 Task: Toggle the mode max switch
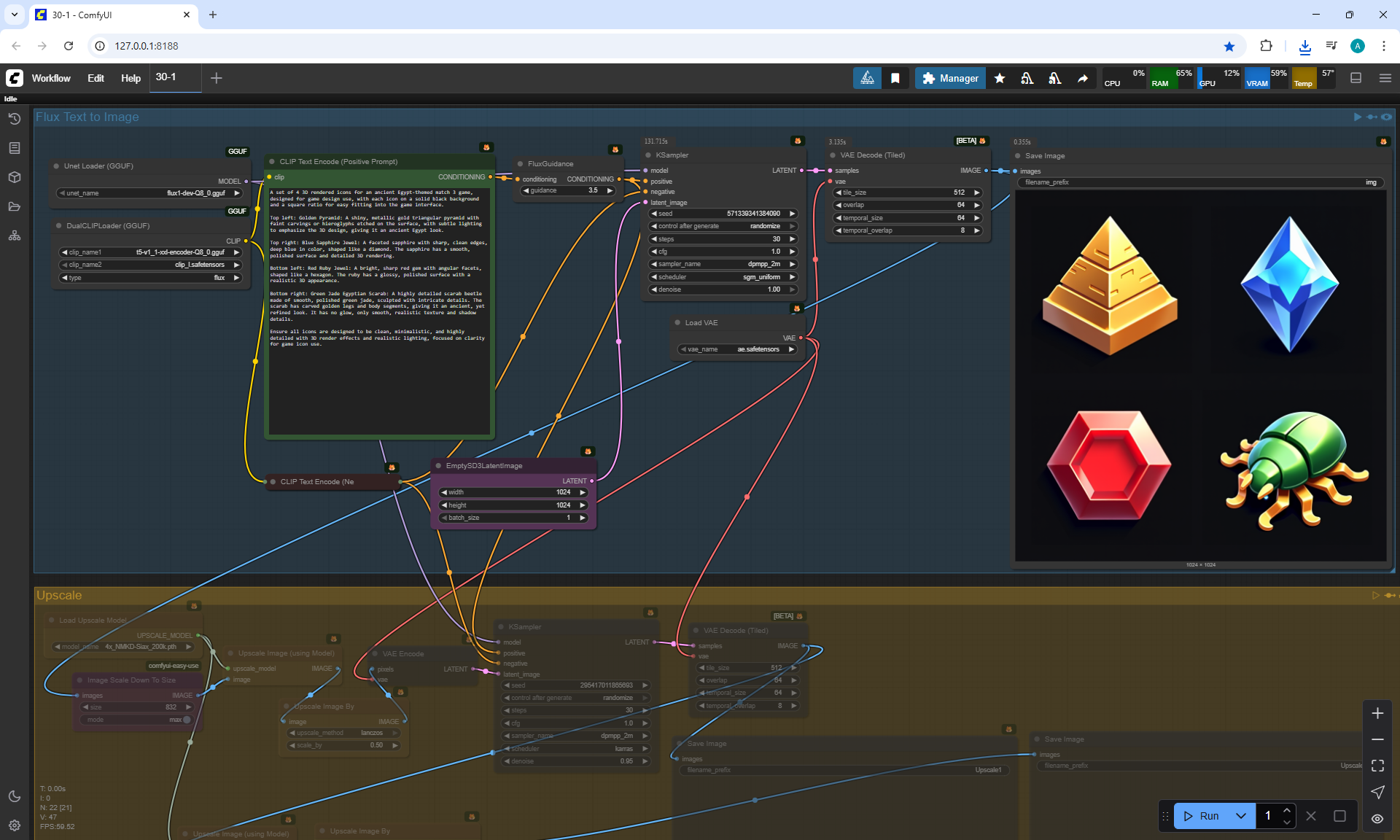(x=187, y=720)
